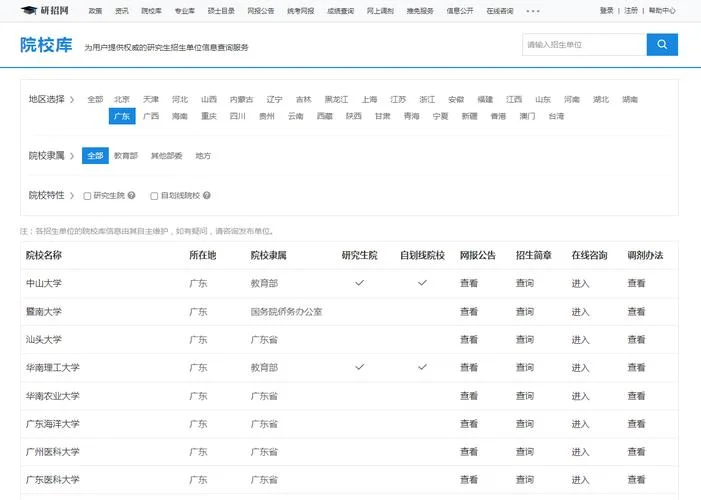Screen dimensions: 701x500
Task: Open the 专业库 navigation menu item
Action: [x=185, y=11]
